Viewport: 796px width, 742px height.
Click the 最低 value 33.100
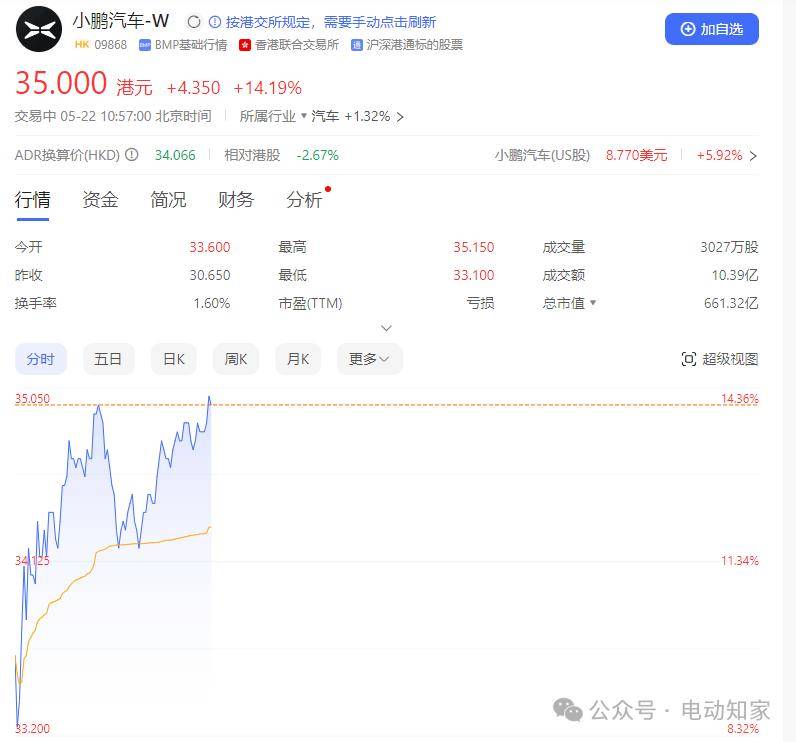click(x=474, y=275)
